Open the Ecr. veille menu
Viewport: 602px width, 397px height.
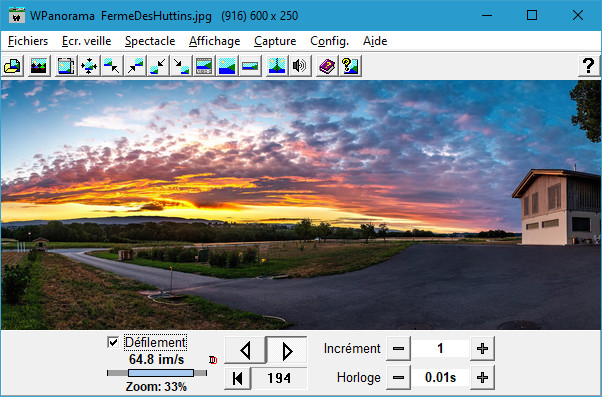pyautogui.click(x=86, y=41)
